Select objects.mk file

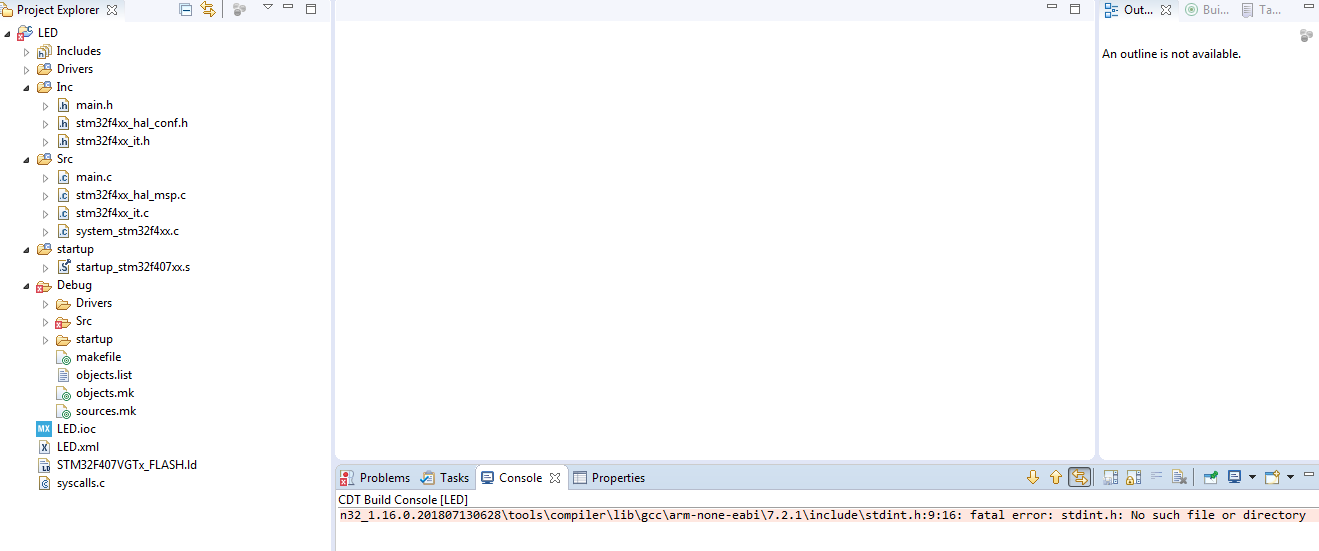click(105, 393)
